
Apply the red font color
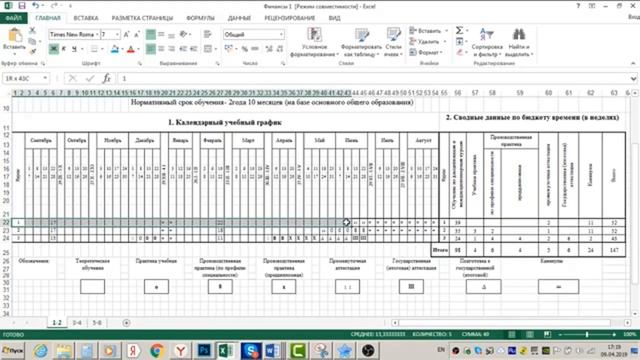pos(131,49)
